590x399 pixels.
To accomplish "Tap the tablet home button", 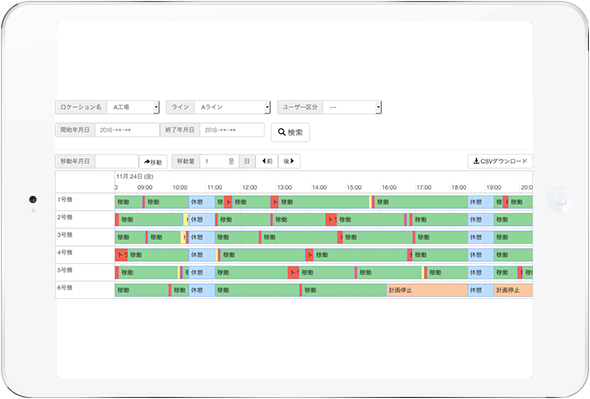I will [x=560, y=199].
